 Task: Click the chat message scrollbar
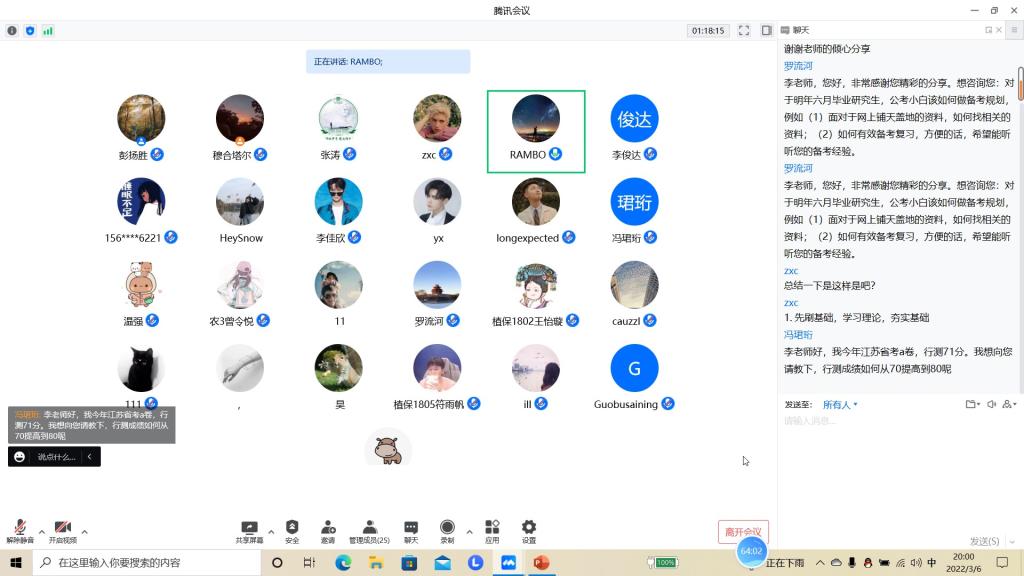point(1020,85)
